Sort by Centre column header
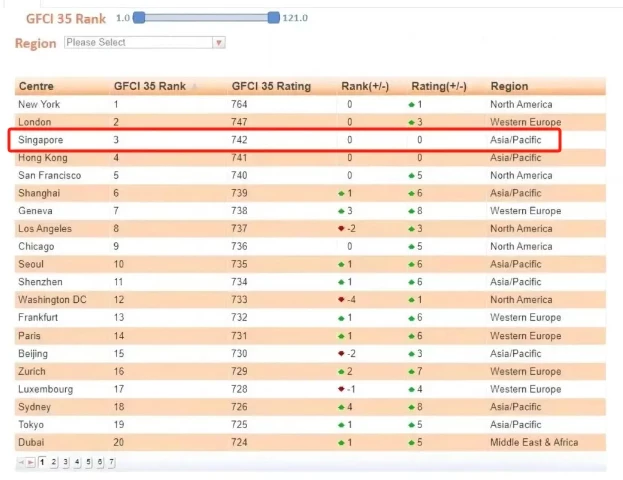This screenshot has width=623, height=480. tap(36, 86)
